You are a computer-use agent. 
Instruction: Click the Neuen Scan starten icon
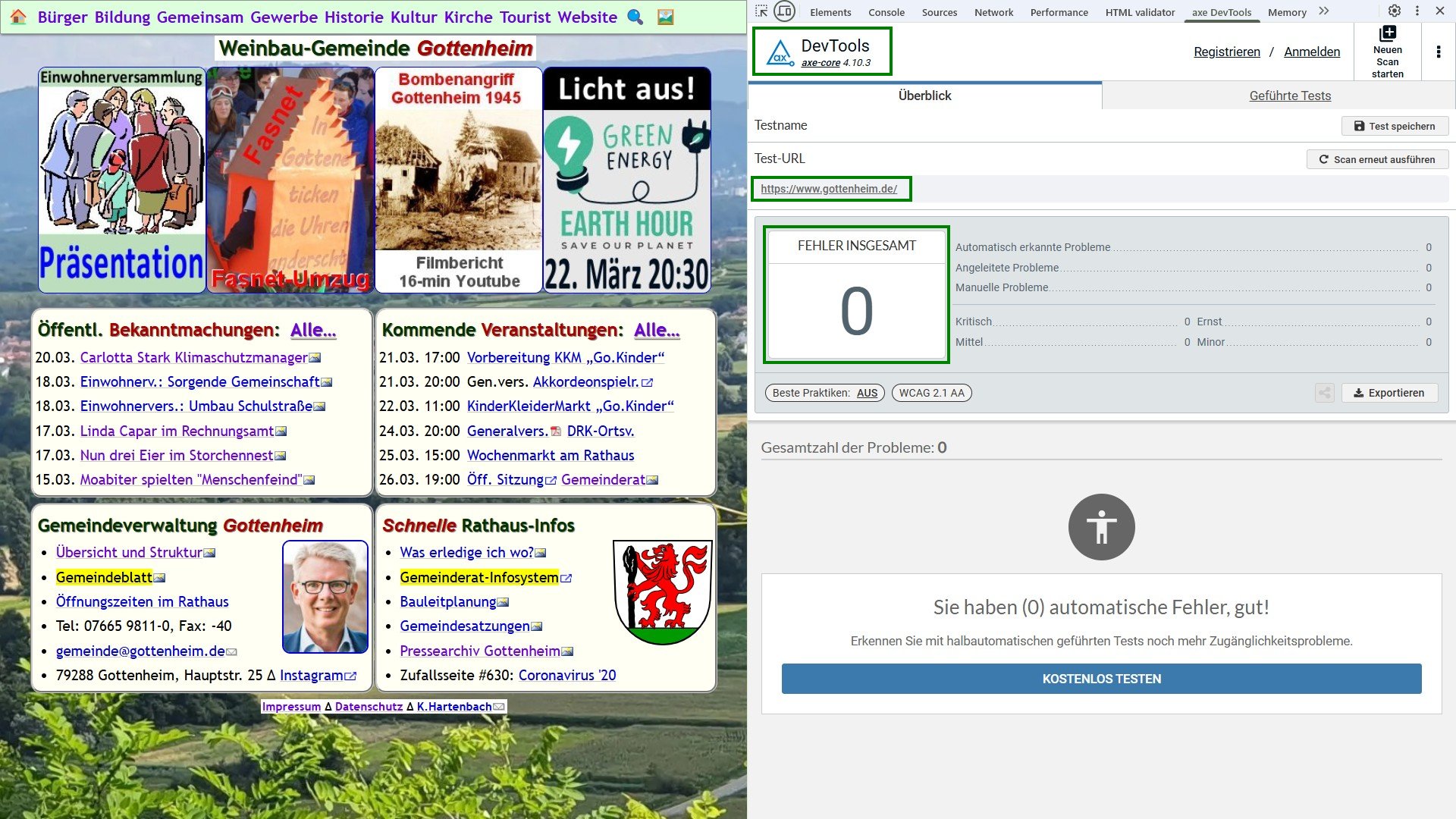(x=1387, y=34)
